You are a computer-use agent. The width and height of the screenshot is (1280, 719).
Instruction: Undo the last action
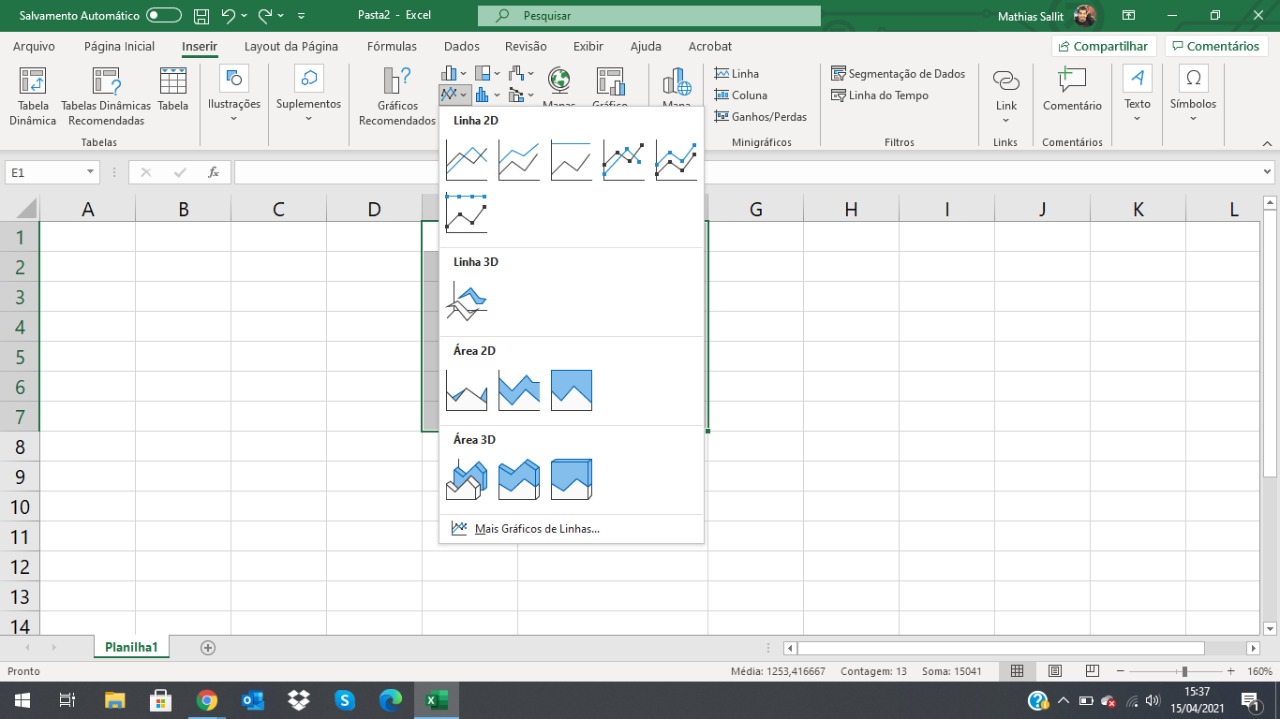228,16
